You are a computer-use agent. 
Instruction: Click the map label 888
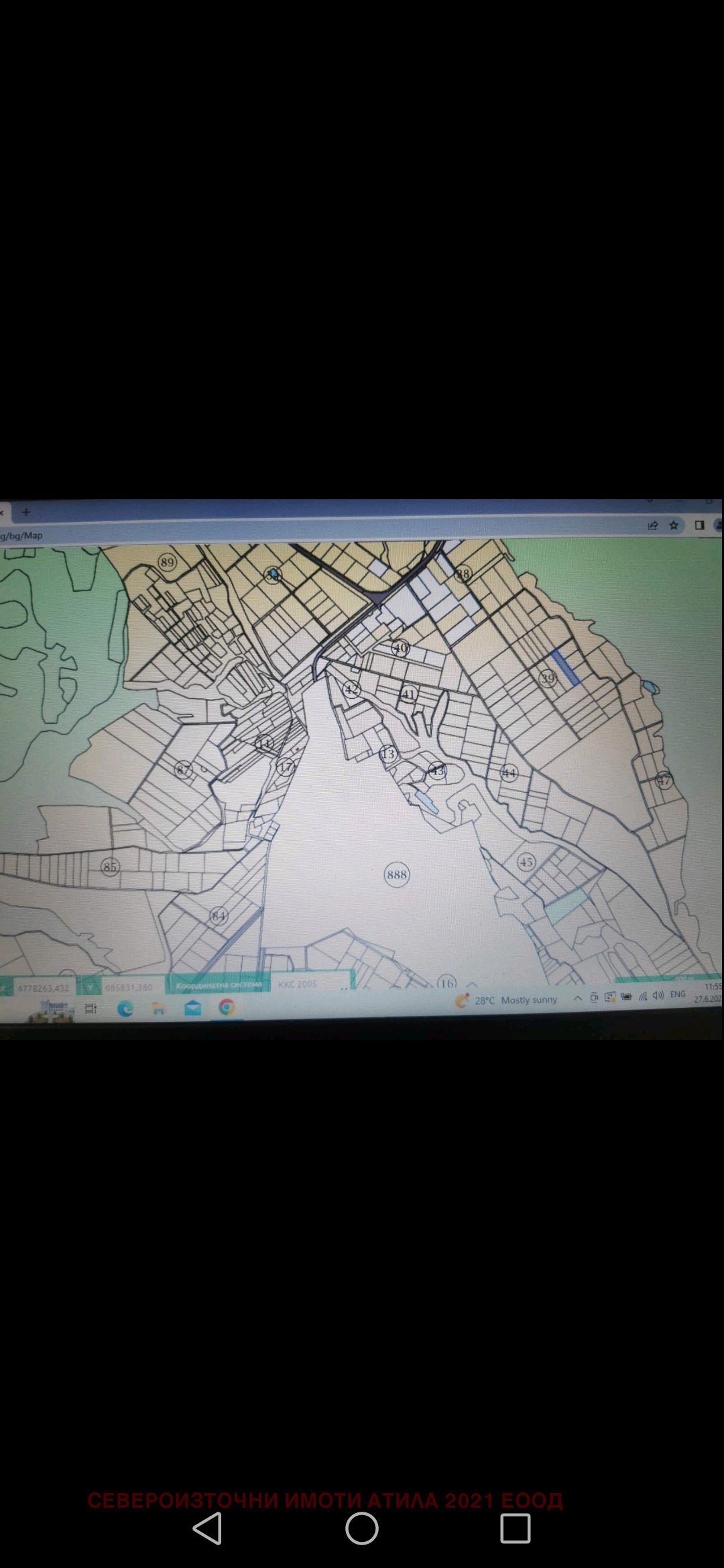coord(397,874)
